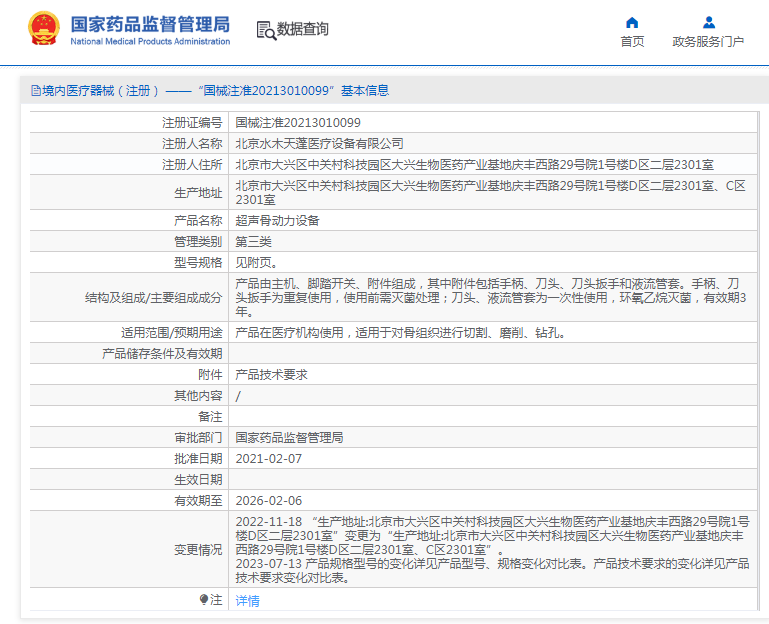Click the expiry date 2026-02-06
Image resolution: width=769 pixels, height=624 pixels.
tap(269, 501)
